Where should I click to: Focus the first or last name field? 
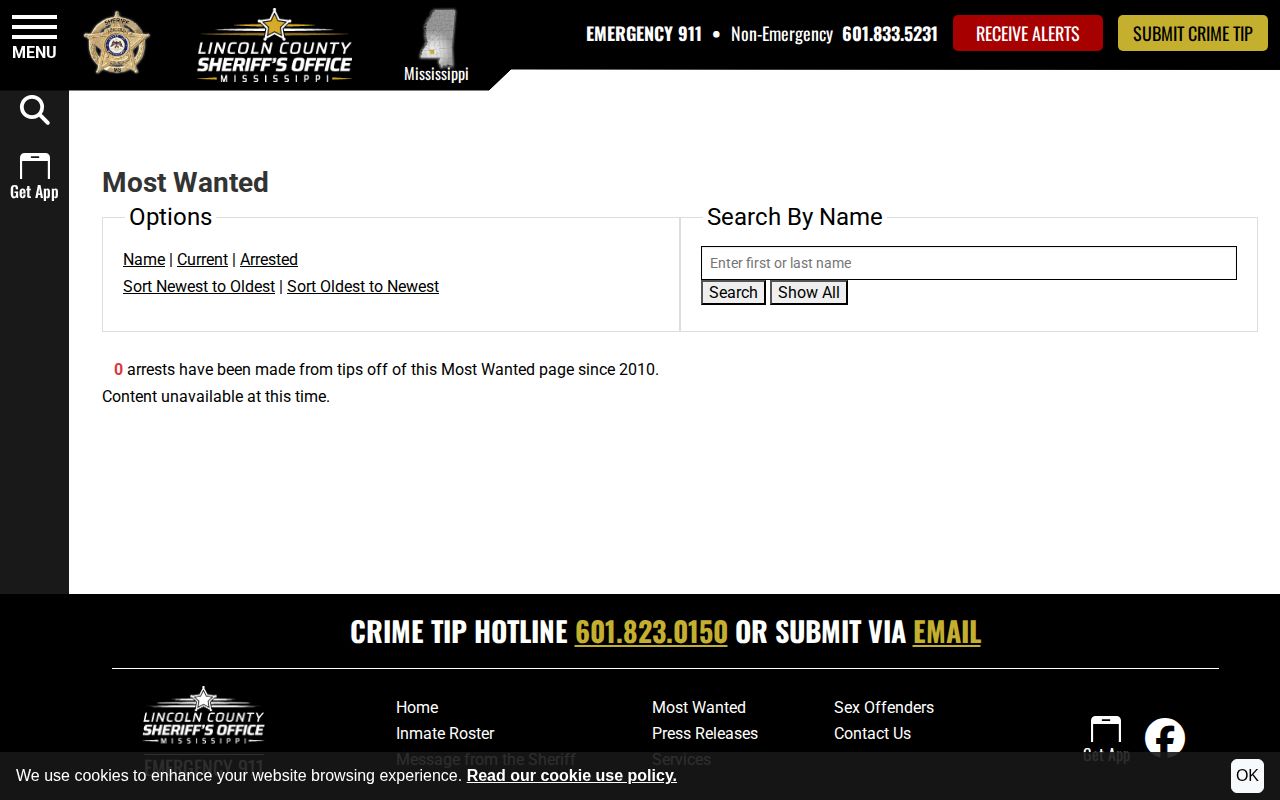969,263
